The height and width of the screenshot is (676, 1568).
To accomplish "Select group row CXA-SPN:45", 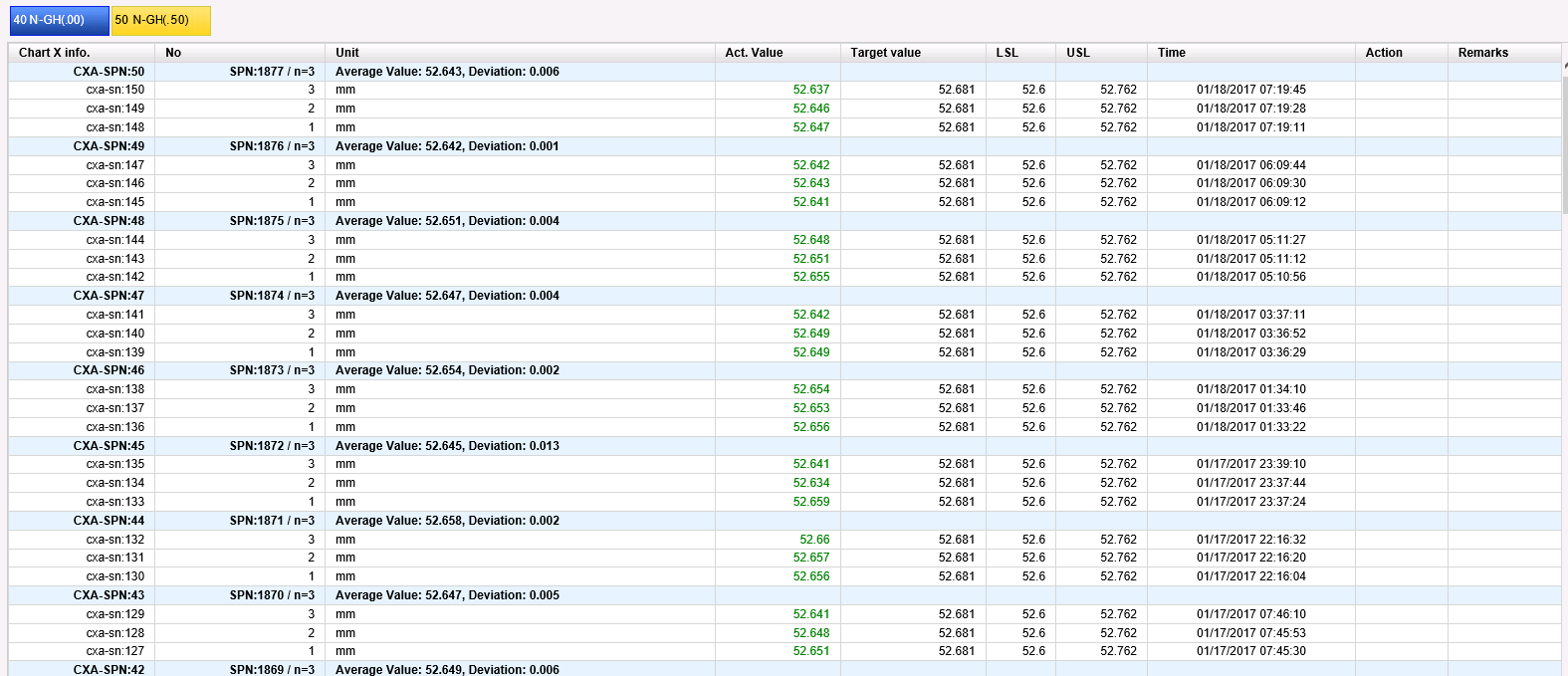I will click(x=784, y=446).
